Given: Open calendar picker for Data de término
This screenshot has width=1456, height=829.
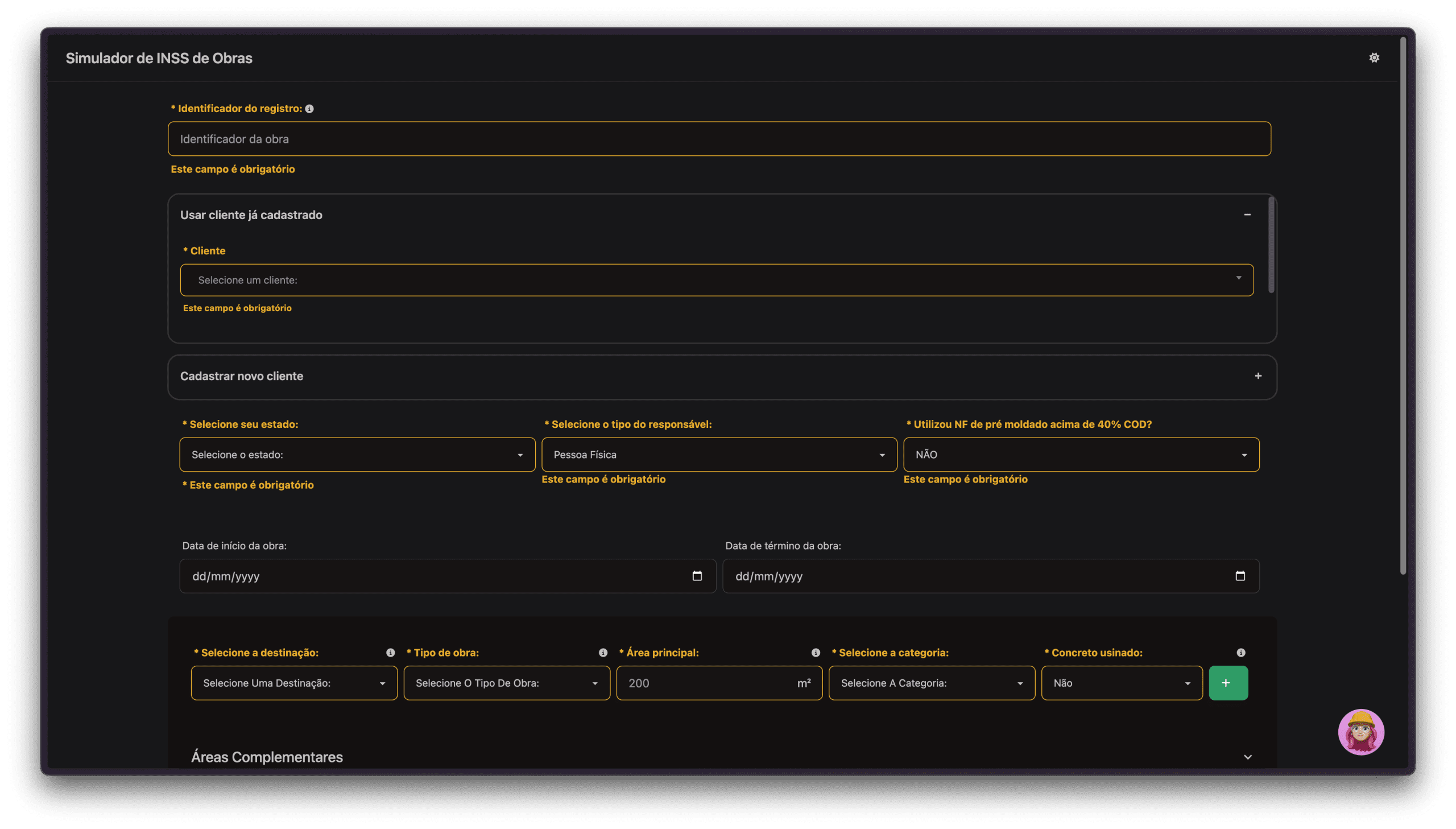Looking at the screenshot, I should click(1240, 576).
